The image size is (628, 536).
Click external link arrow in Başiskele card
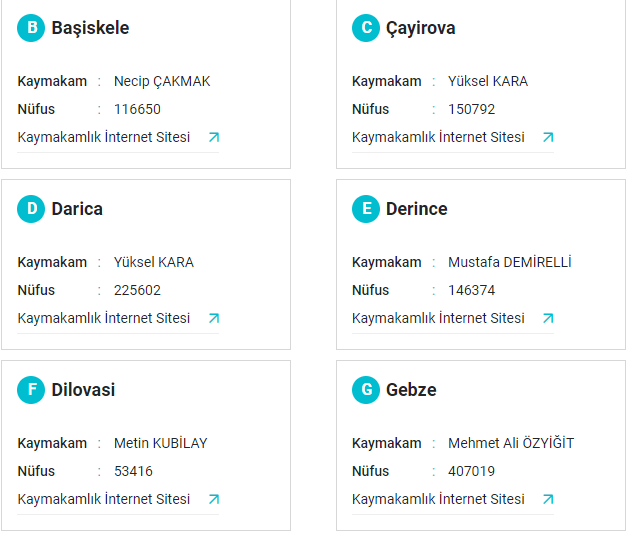pos(214,137)
